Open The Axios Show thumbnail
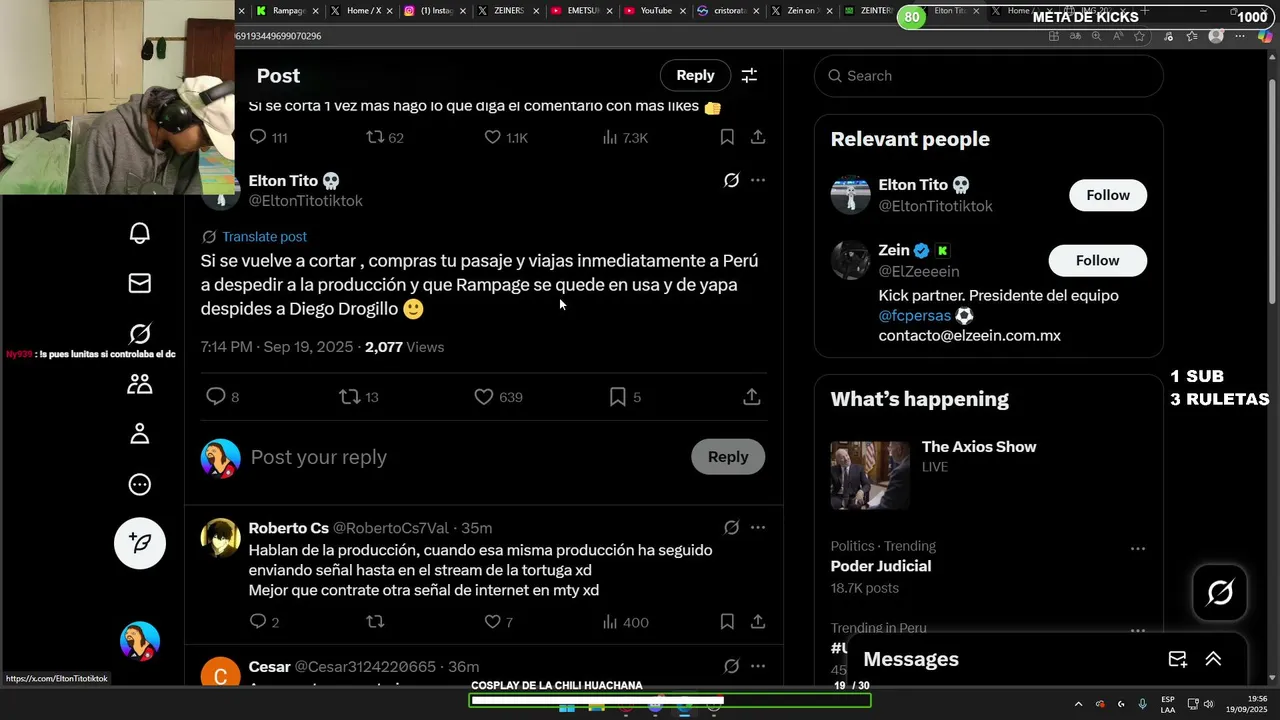This screenshot has width=1280, height=720. [870, 476]
